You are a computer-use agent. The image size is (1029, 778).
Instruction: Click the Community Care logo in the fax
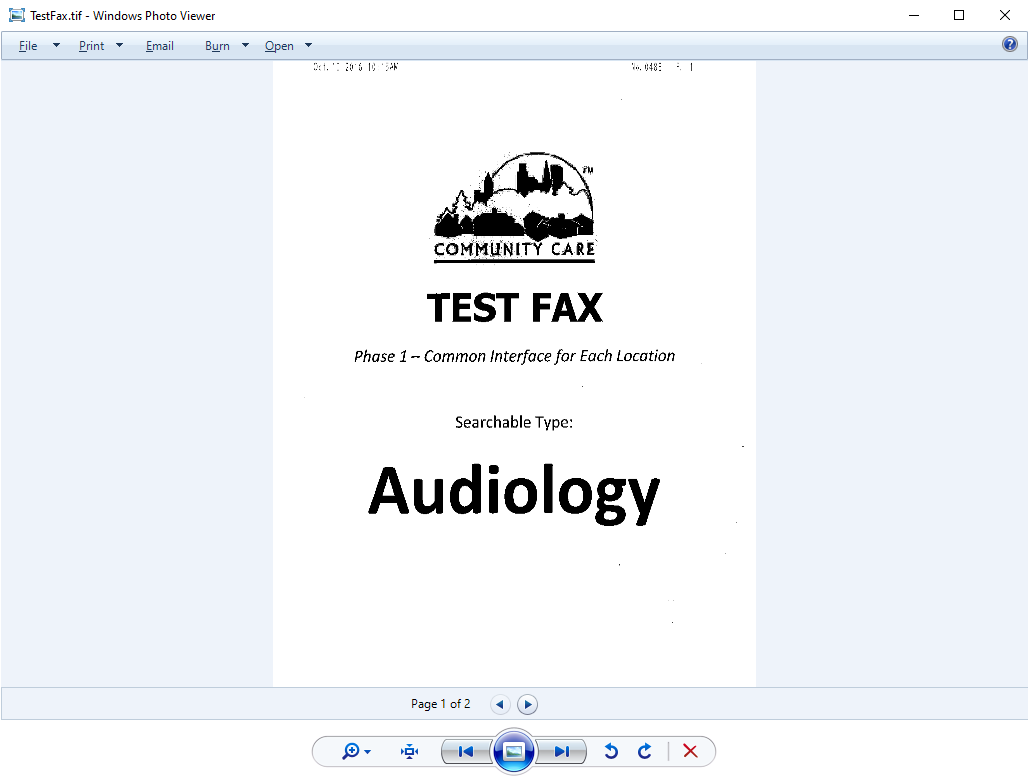point(514,208)
